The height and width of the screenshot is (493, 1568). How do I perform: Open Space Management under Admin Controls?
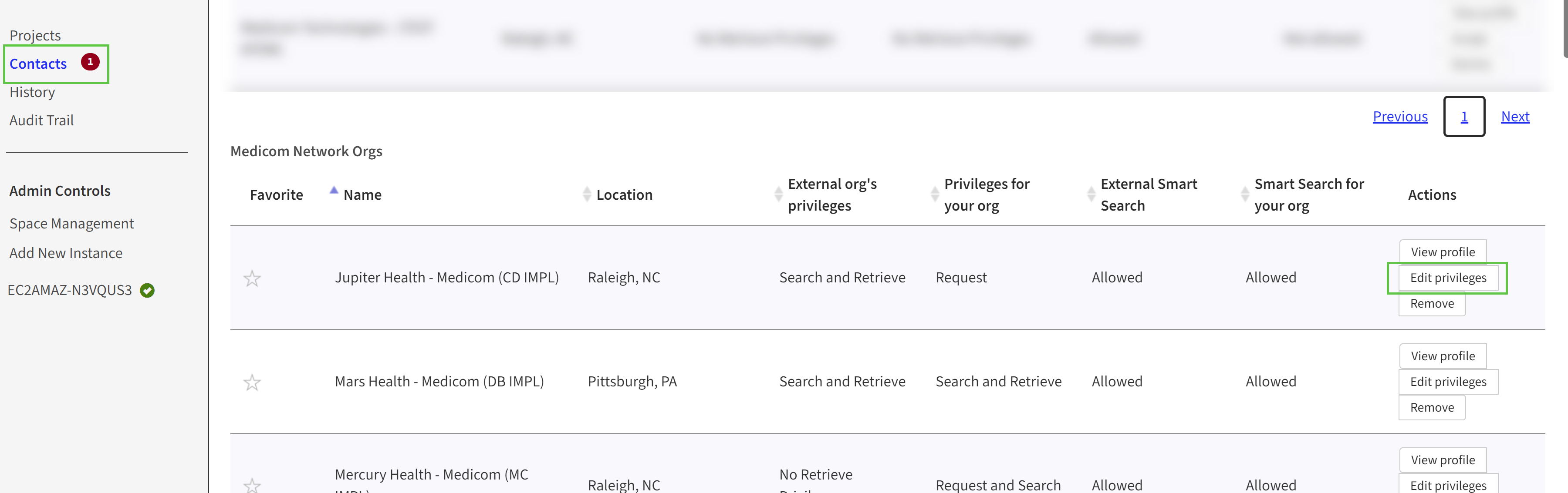[x=71, y=223]
